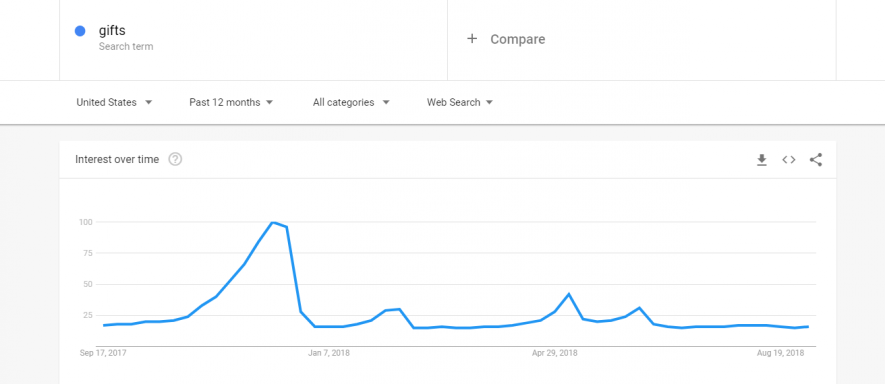Open the Interest over time help icon
The width and height of the screenshot is (885, 389).
[x=176, y=159]
